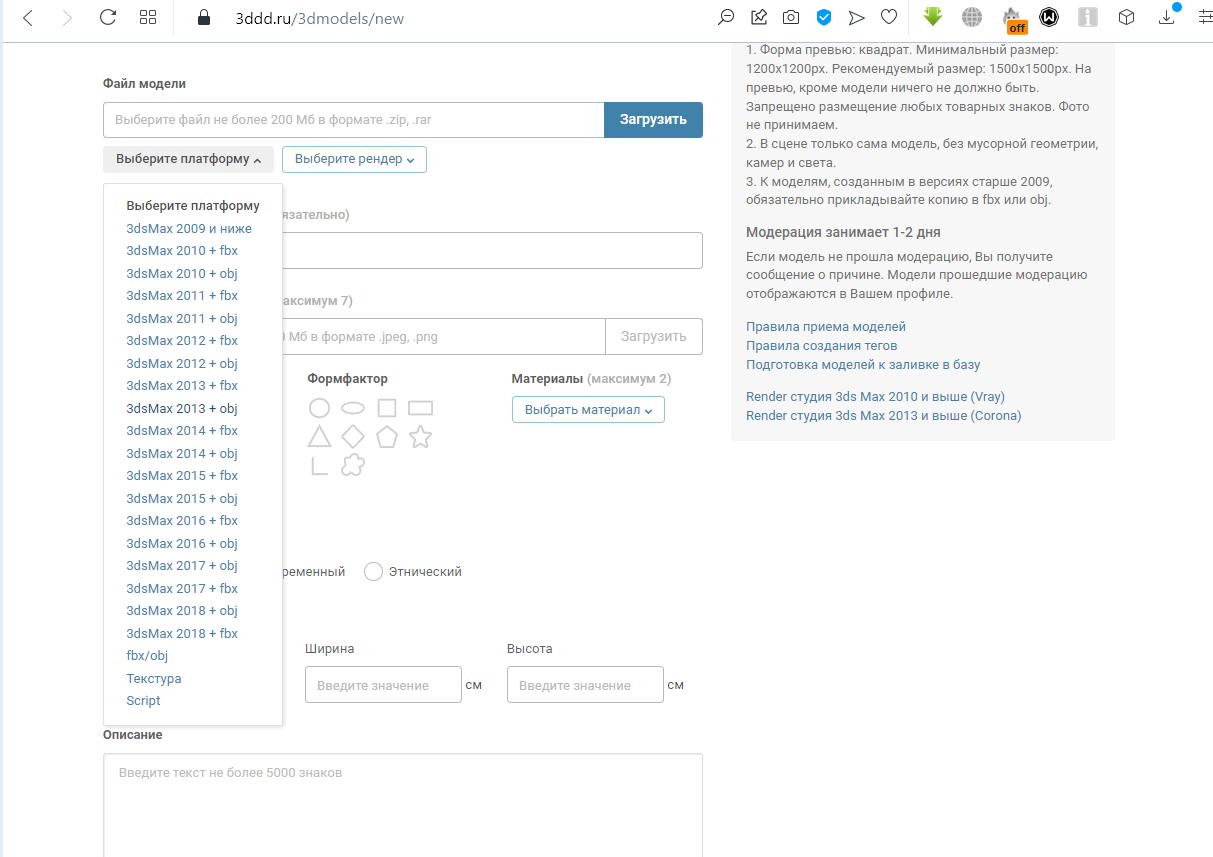Open Render студия 3ds Max 2013 Corona link
Image resolution: width=1213 pixels, height=857 pixels.
(x=884, y=416)
